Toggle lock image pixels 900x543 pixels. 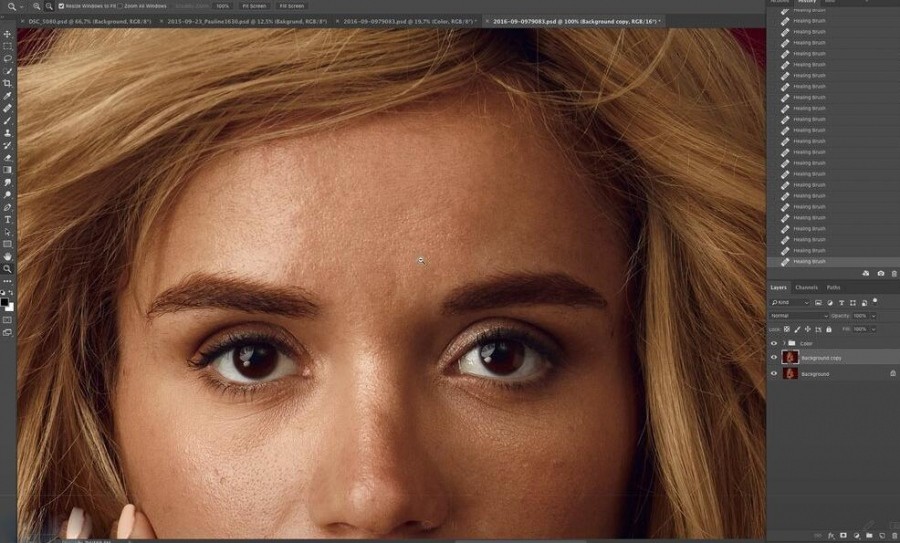(x=797, y=329)
